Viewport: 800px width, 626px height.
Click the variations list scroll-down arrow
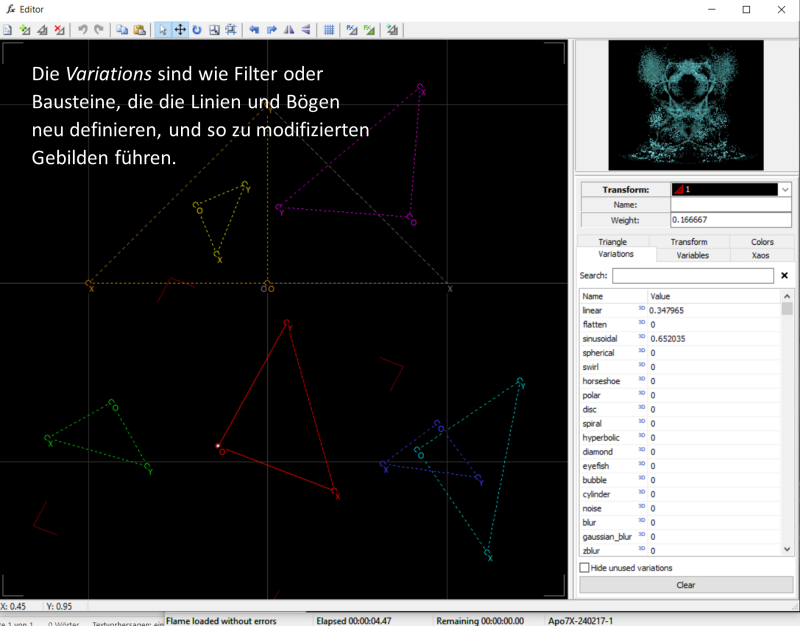(787, 549)
